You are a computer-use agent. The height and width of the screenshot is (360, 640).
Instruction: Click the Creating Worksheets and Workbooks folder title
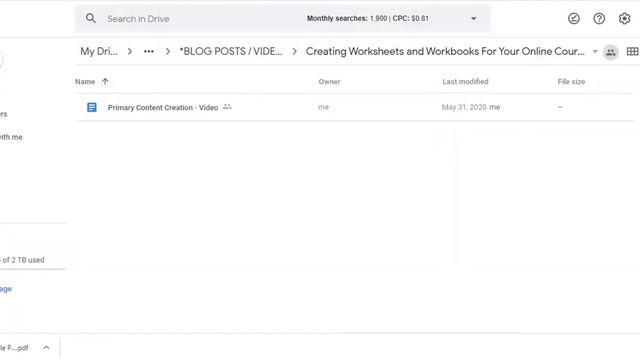(x=445, y=51)
